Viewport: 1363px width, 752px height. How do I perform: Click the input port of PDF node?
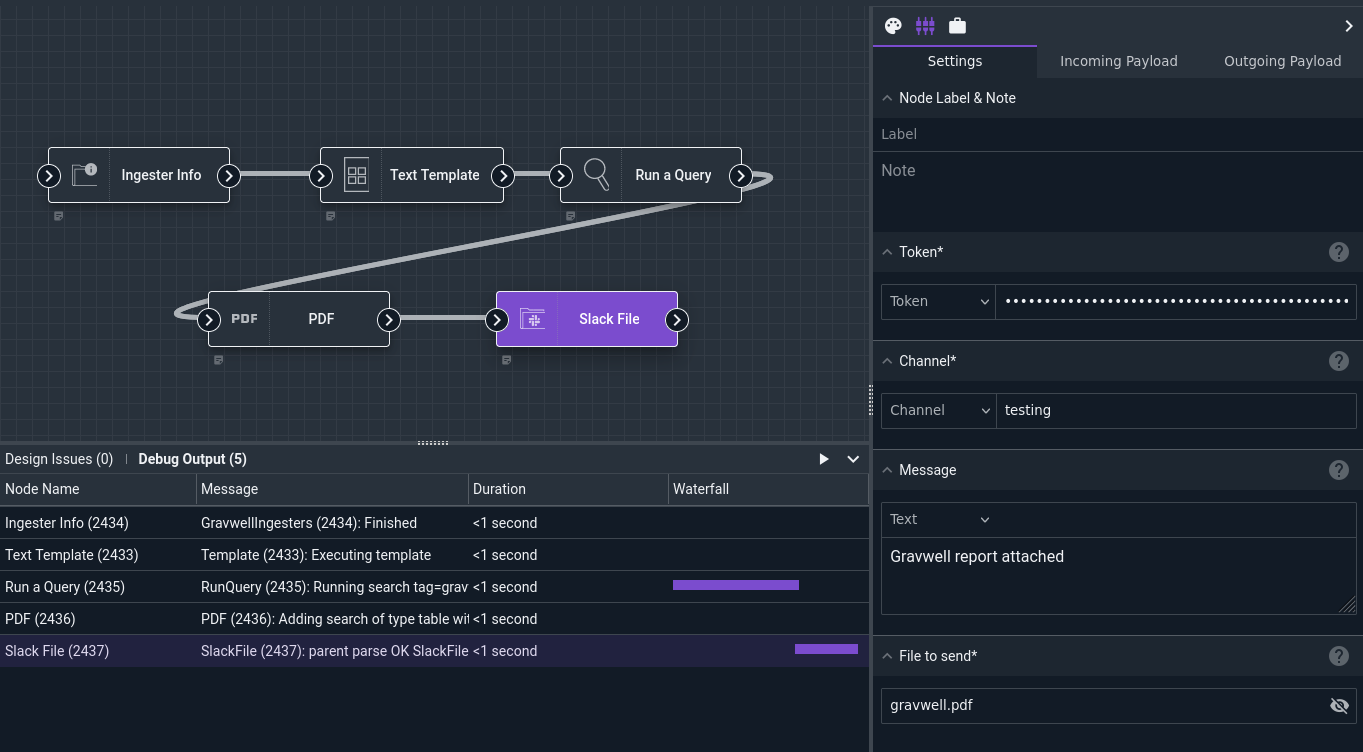tap(209, 320)
